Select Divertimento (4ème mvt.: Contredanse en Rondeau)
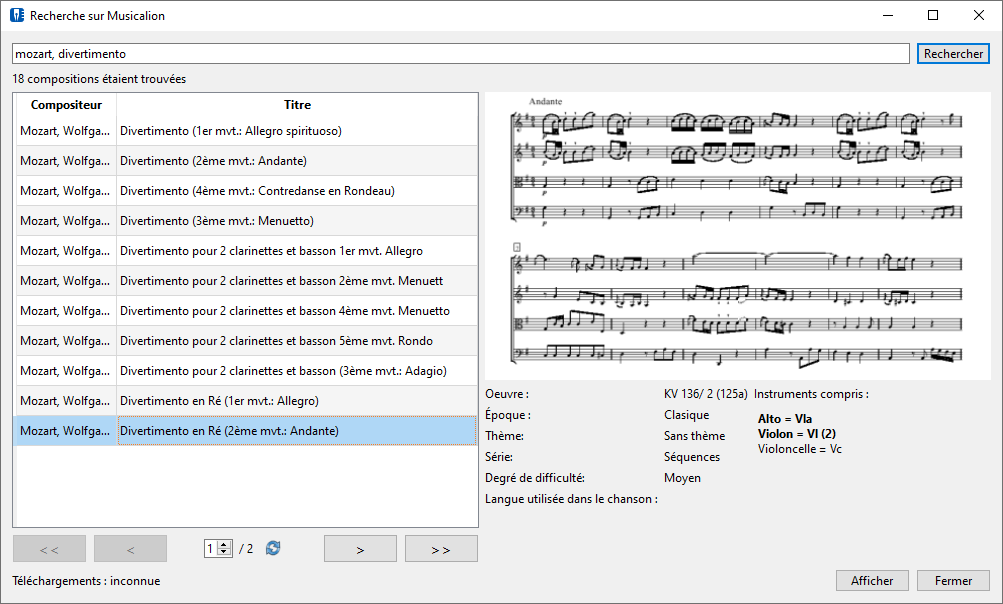The width and height of the screenshot is (1003, 604). click(x=246, y=191)
